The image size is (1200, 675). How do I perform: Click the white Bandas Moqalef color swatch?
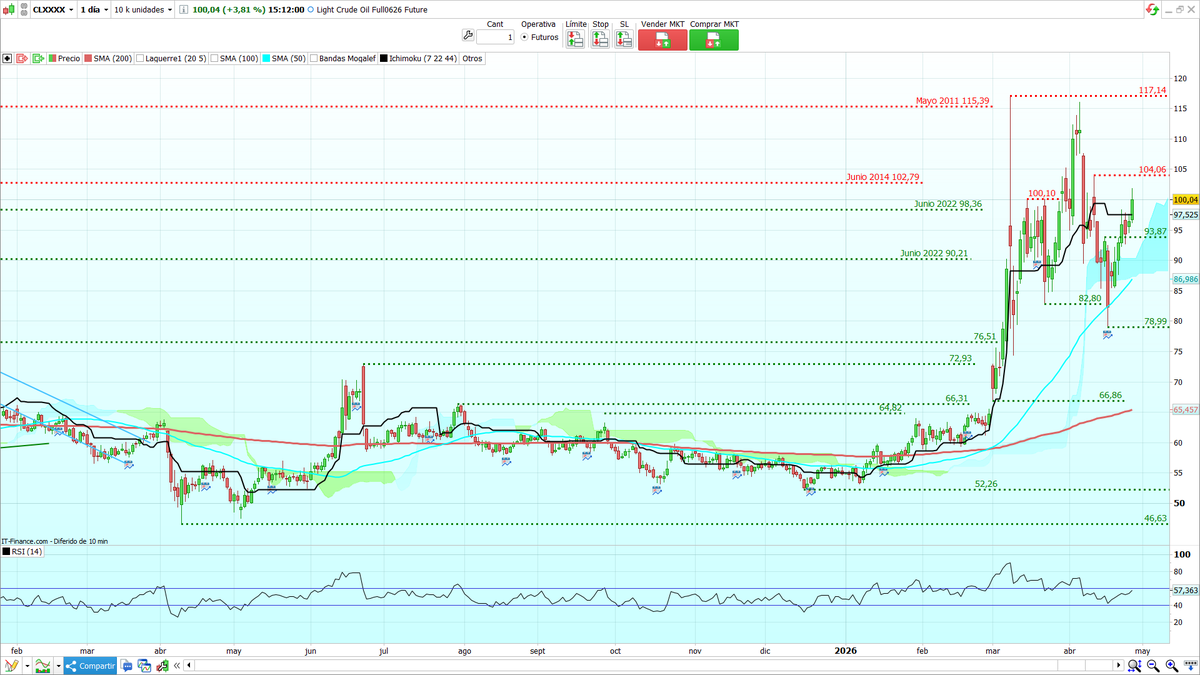(x=314, y=58)
